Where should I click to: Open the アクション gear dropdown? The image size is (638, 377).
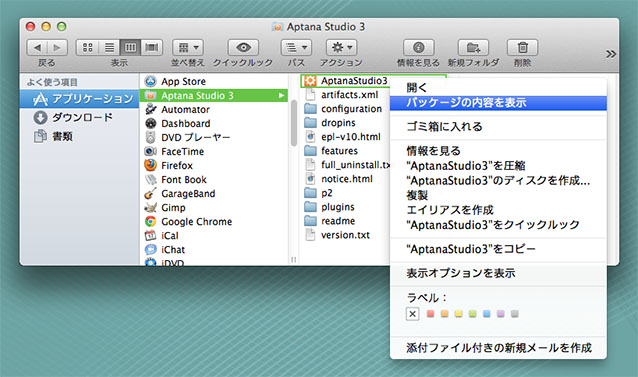click(341, 48)
